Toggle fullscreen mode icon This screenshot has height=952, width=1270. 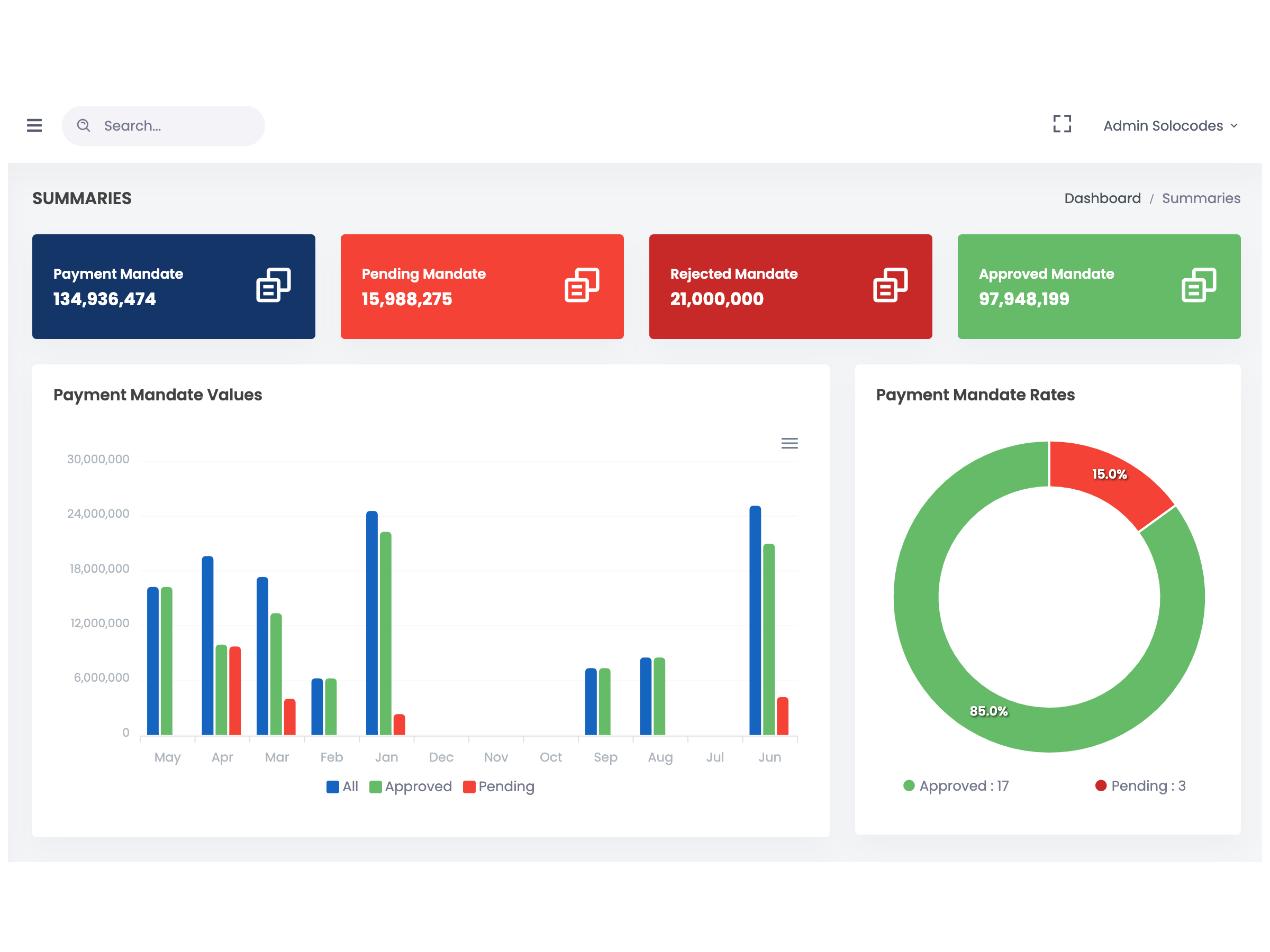click(1062, 123)
